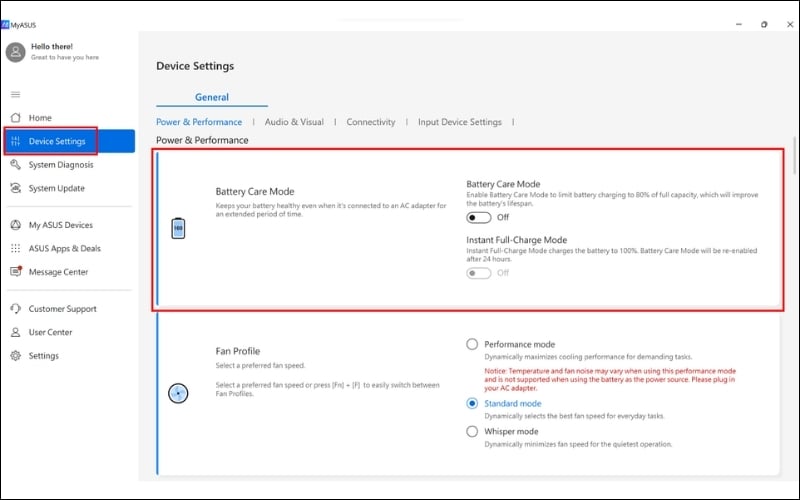Open the Audio & Visual section

pos(294,122)
